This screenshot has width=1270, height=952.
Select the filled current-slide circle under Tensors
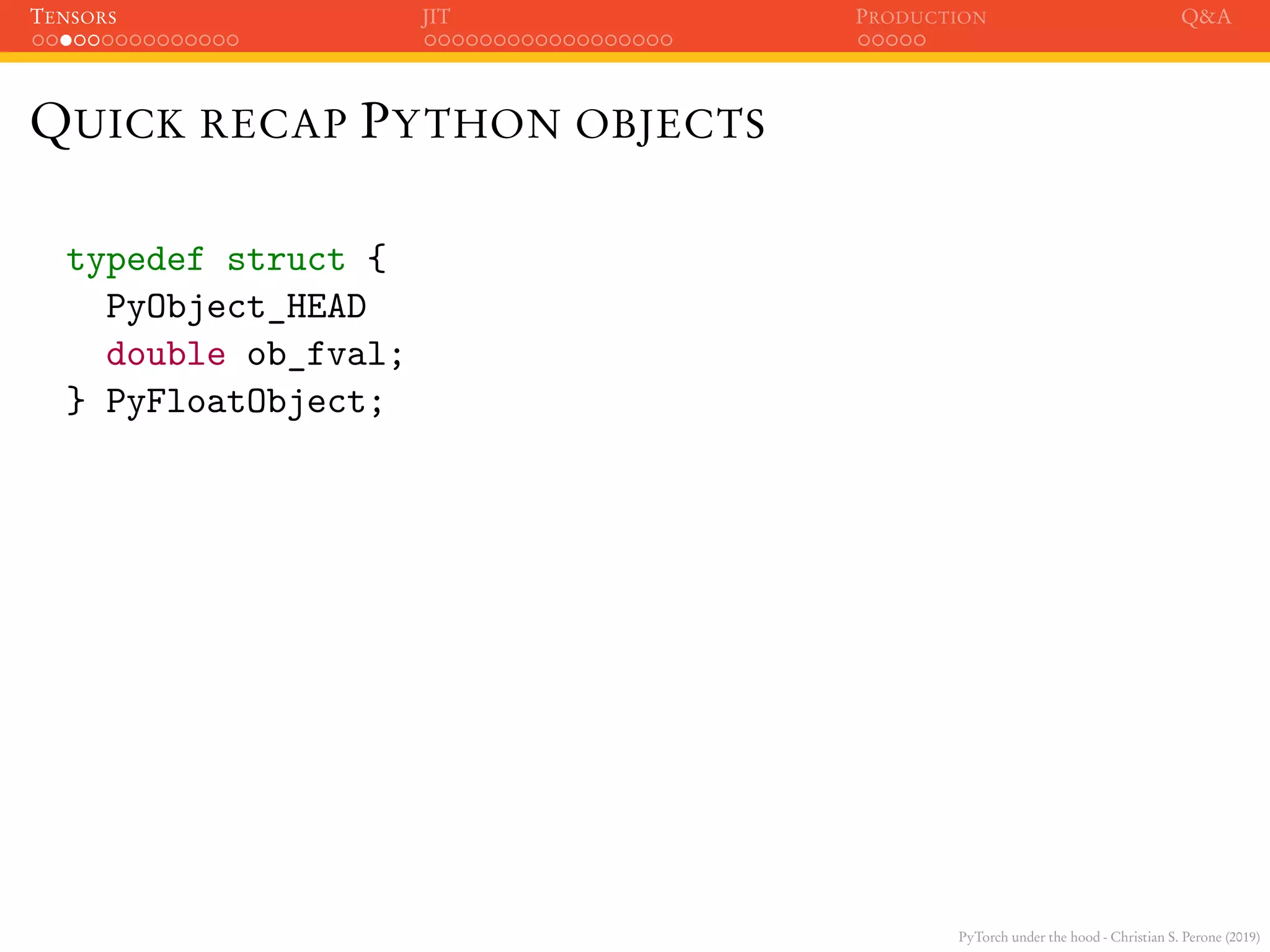(x=66, y=40)
